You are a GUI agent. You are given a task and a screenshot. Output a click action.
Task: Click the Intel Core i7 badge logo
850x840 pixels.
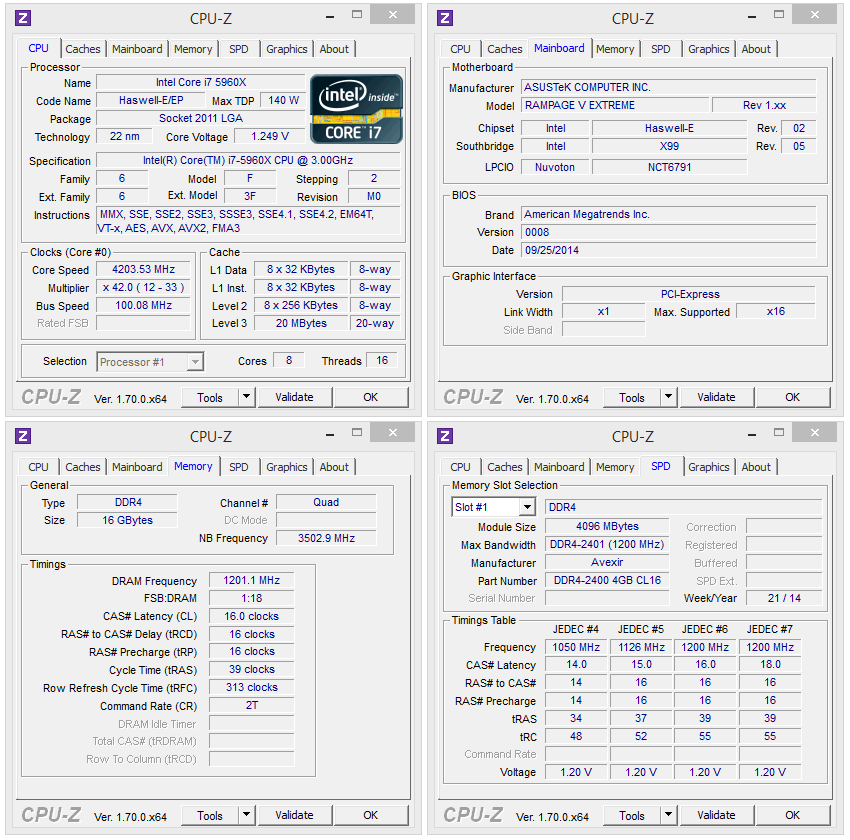tap(356, 109)
